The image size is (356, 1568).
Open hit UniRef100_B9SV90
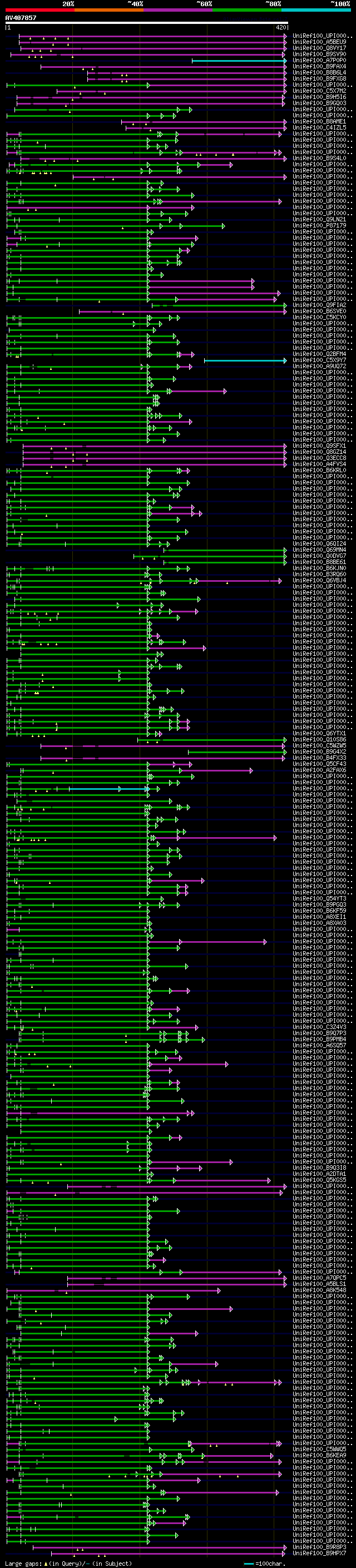[x=319, y=54]
